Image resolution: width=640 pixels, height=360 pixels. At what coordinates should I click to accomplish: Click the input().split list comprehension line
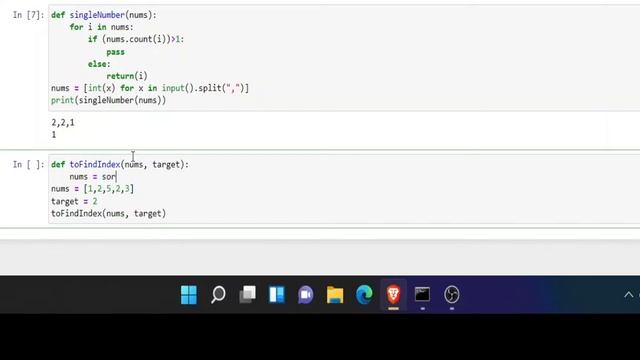tap(150, 88)
